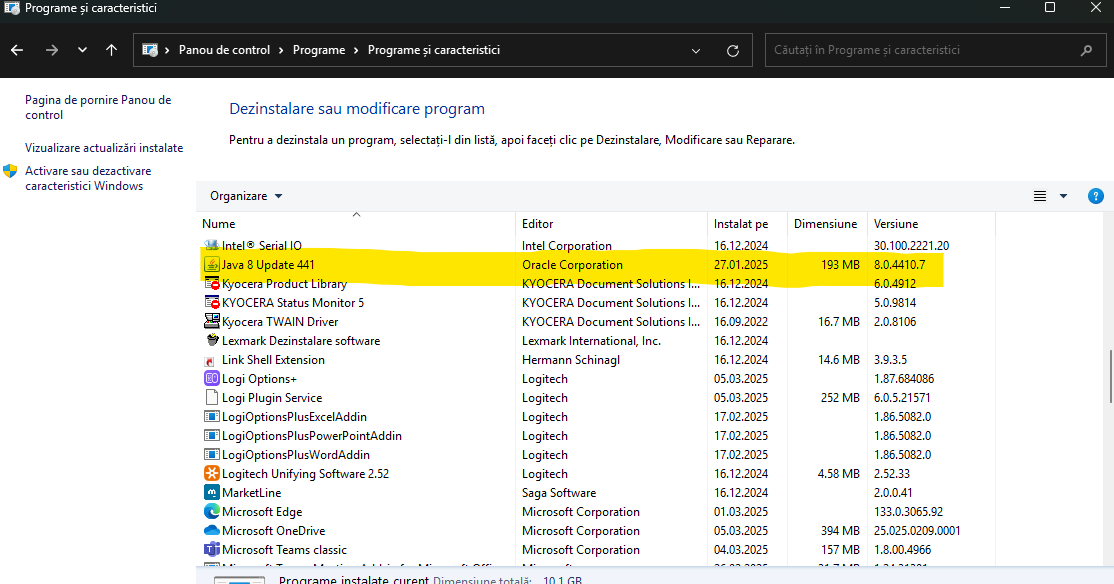Click the Microsoft Edge icon
The height and width of the screenshot is (584, 1114).
tap(212, 512)
